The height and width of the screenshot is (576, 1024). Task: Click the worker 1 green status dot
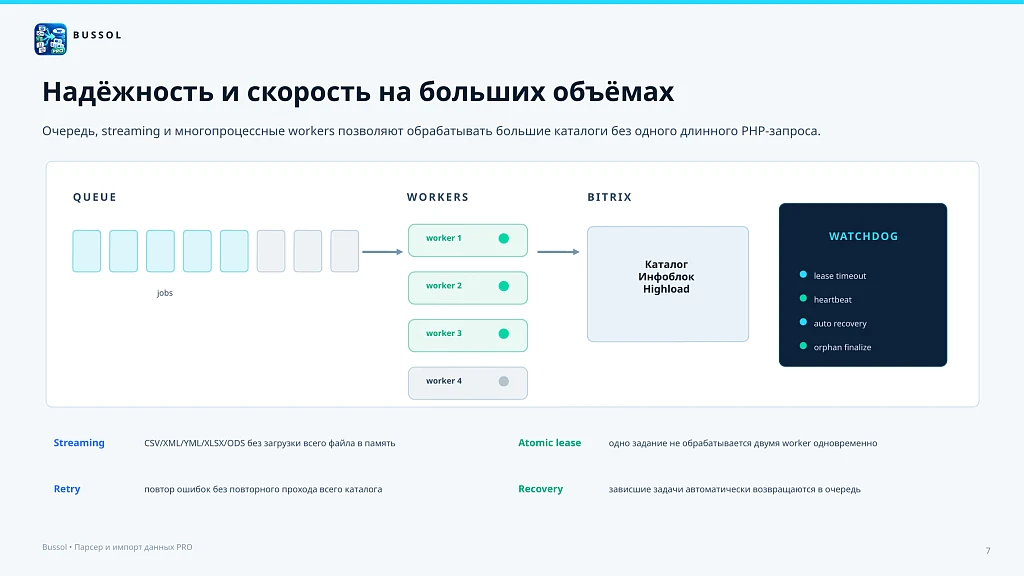[x=504, y=238]
